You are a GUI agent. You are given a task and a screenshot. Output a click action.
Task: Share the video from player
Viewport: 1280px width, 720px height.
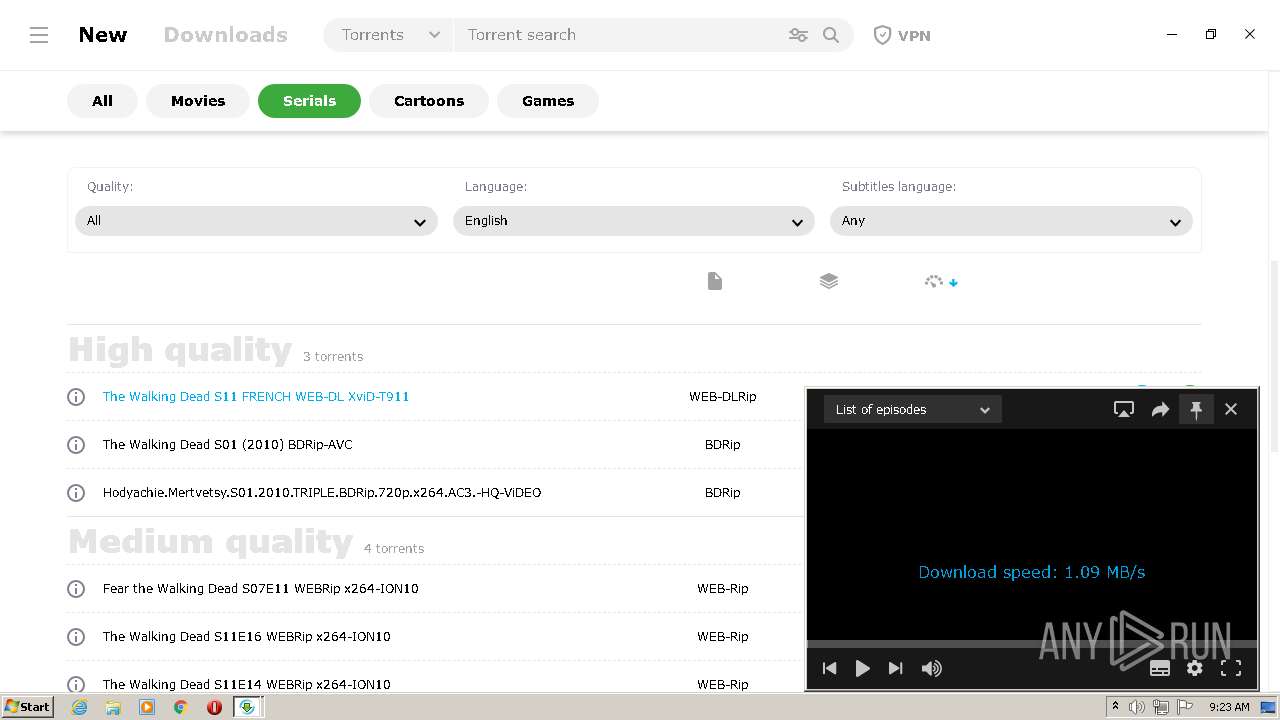[1160, 409]
